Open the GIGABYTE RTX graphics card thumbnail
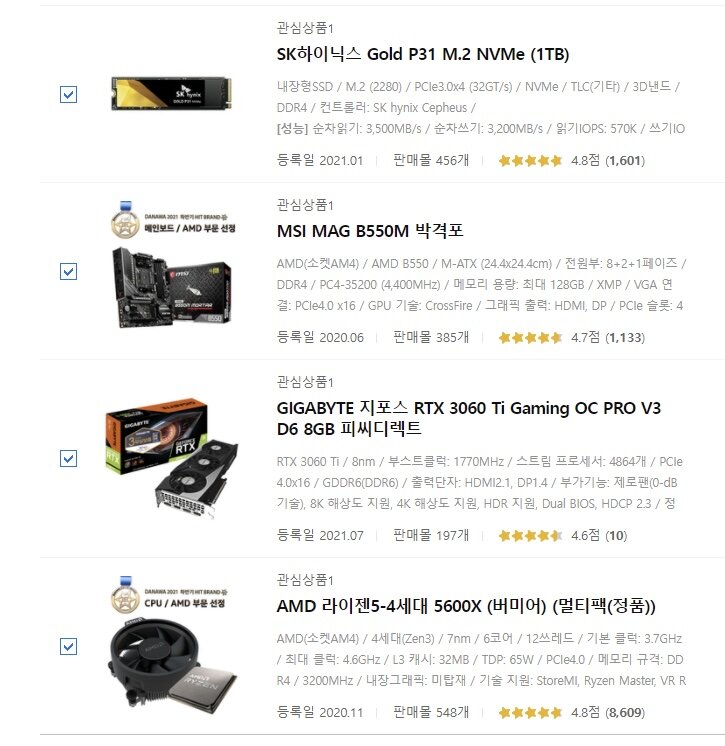This screenshot has height=746, width=725. (172, 457)
